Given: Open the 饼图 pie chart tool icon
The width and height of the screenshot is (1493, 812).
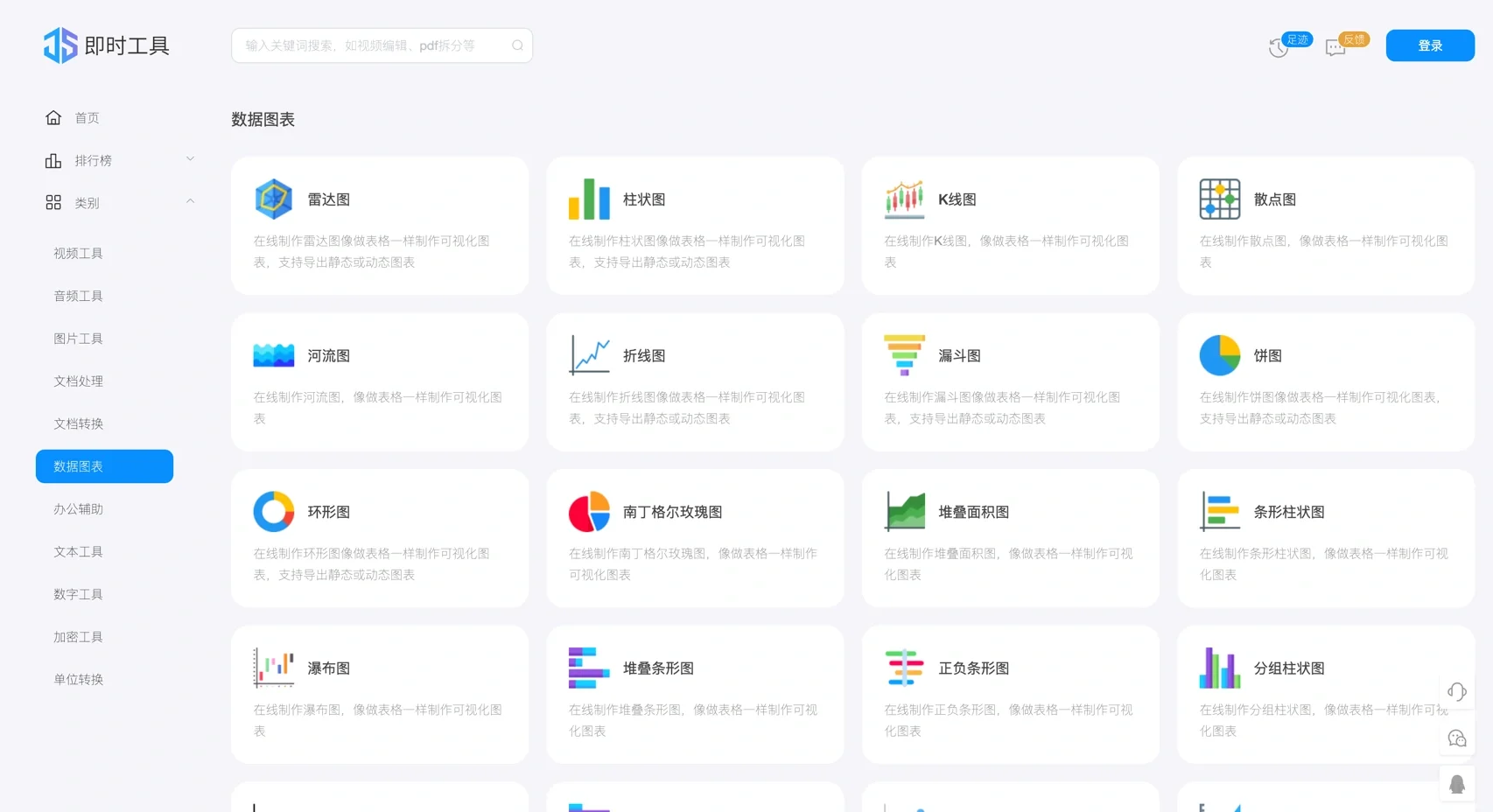Looking at the screenshot, I should [x=1220, y=355].
